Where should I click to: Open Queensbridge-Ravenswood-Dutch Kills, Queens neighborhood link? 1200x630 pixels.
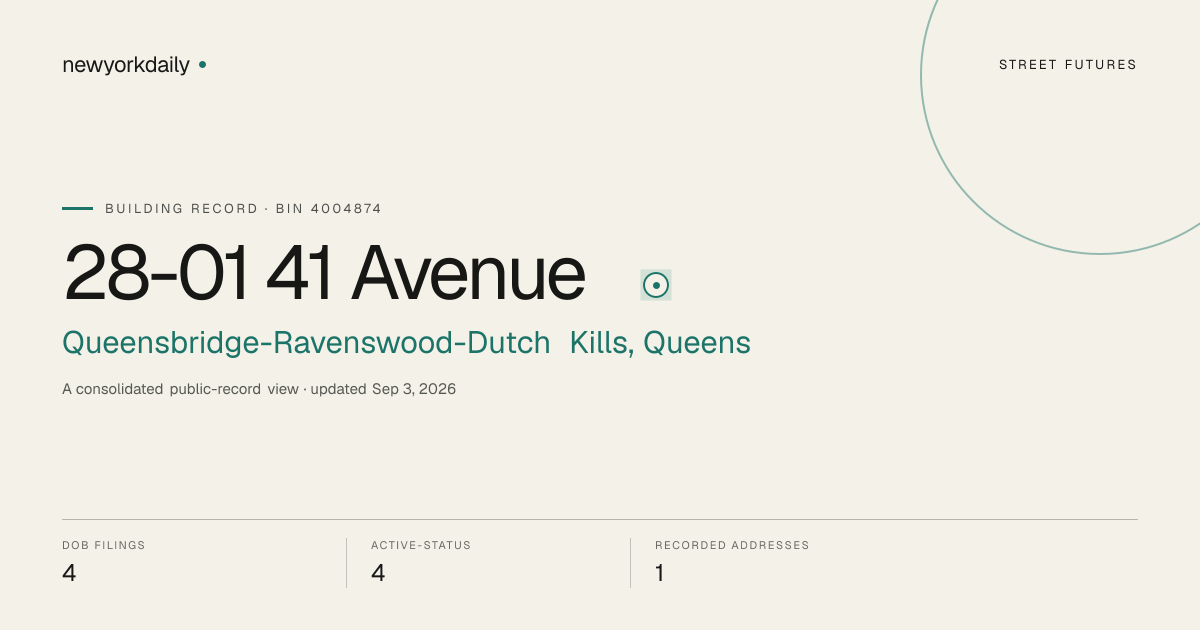[406, 343]
